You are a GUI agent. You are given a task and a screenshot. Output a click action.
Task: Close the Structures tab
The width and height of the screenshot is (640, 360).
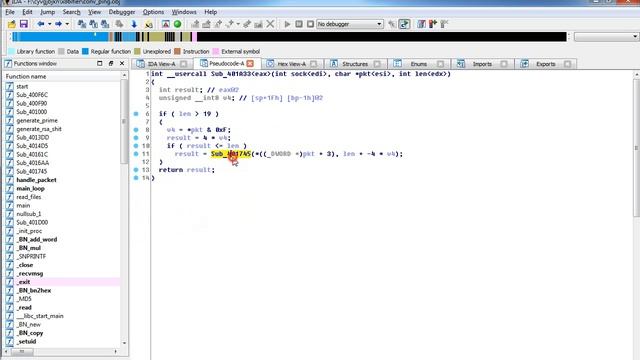tap(377, 64)
